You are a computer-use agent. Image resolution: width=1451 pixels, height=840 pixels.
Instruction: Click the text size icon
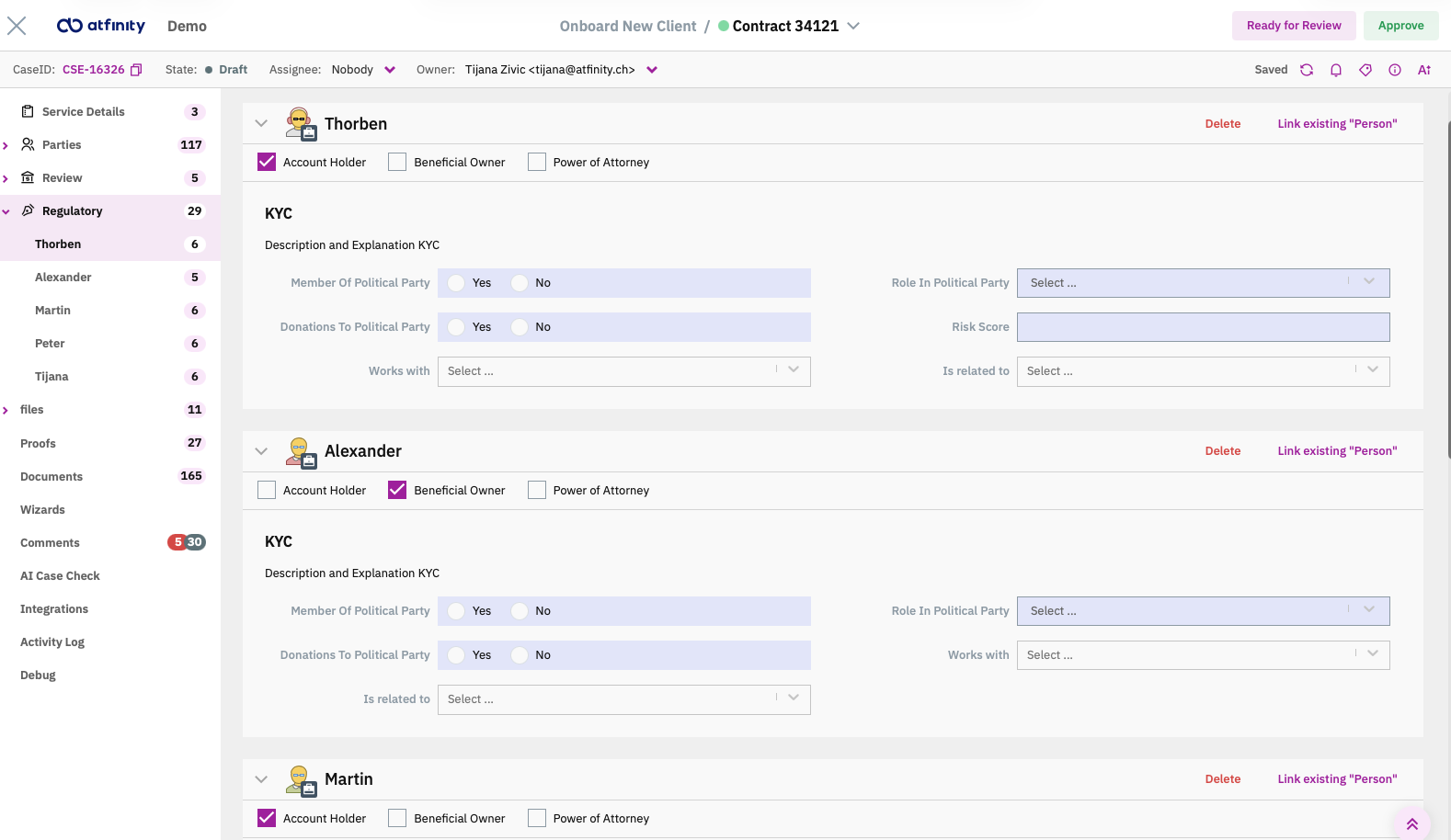click(x=1424, y=70)
